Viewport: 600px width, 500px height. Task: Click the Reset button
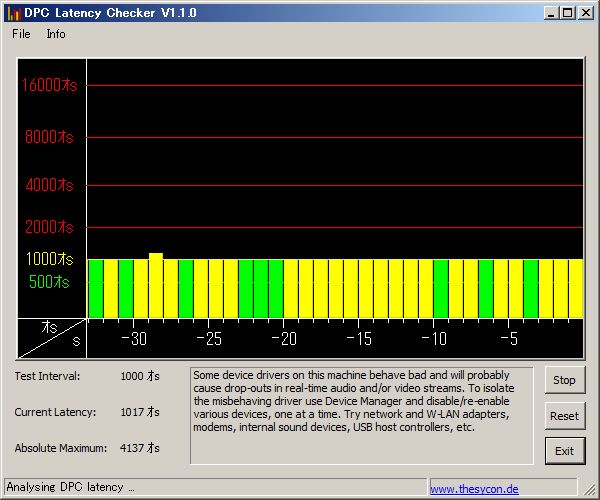[565, 416]
